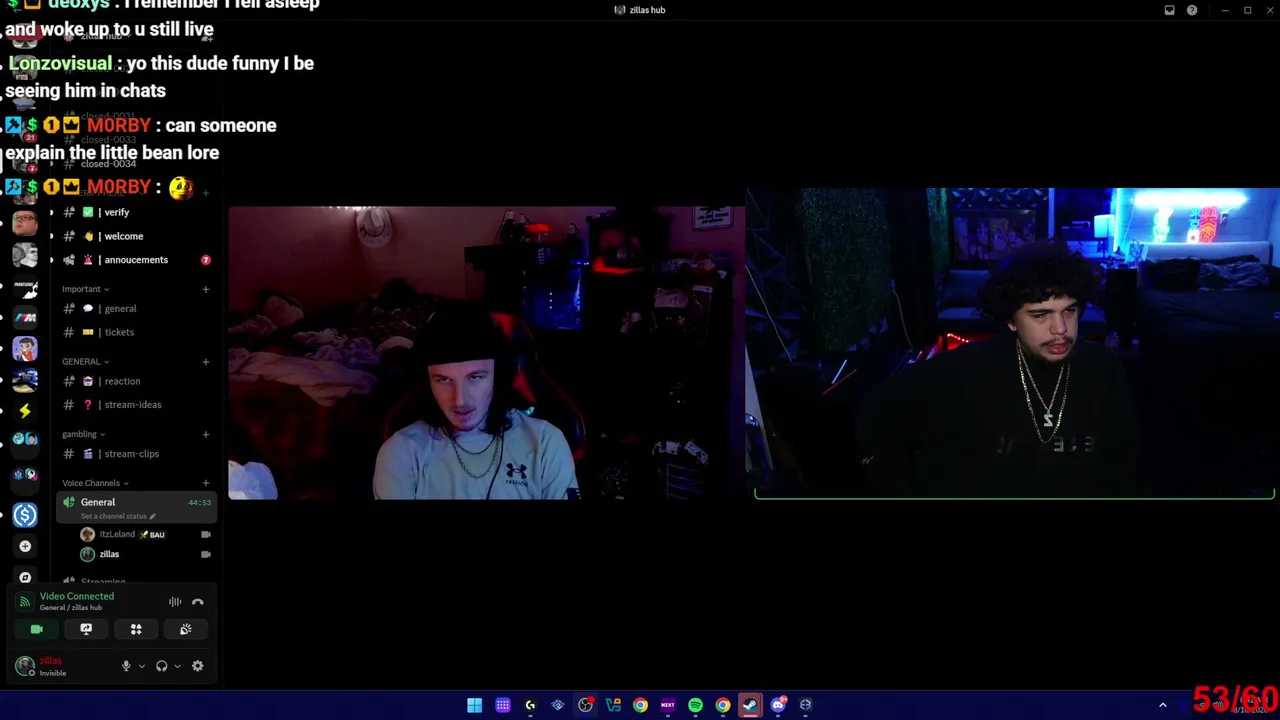Open the microphone input options arrow
Image resolution: width=1280 pixels, height=720 pixels.
point(142,666)
